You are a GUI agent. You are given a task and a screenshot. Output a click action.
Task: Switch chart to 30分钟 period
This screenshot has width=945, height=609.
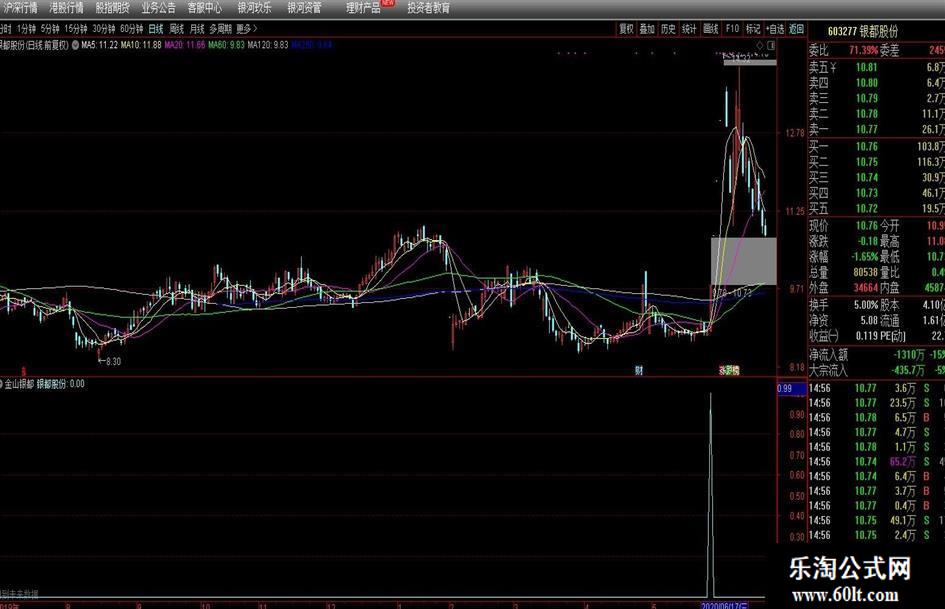[104, 28]
